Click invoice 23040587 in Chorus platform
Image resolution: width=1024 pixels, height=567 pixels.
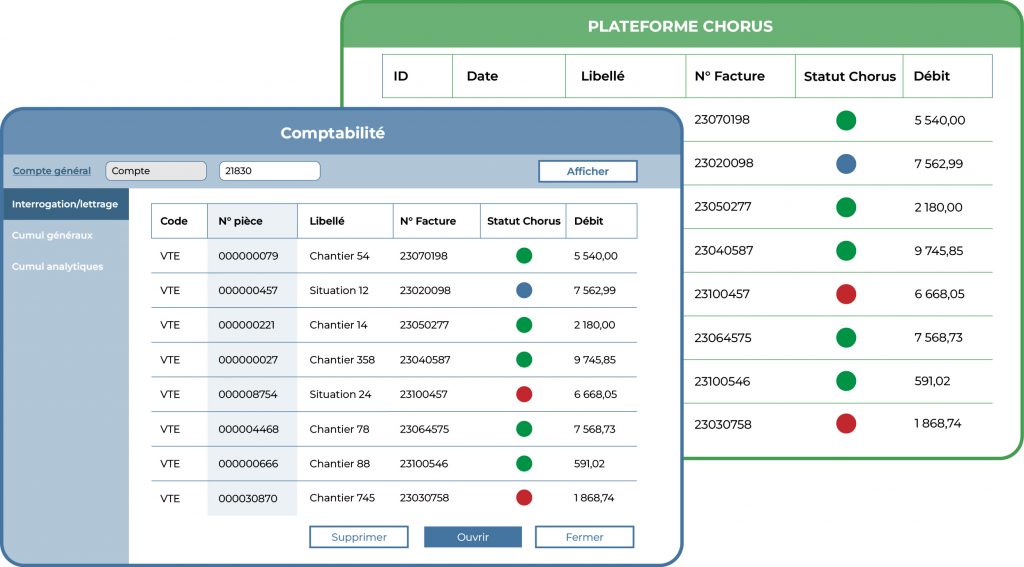point(724,250)
